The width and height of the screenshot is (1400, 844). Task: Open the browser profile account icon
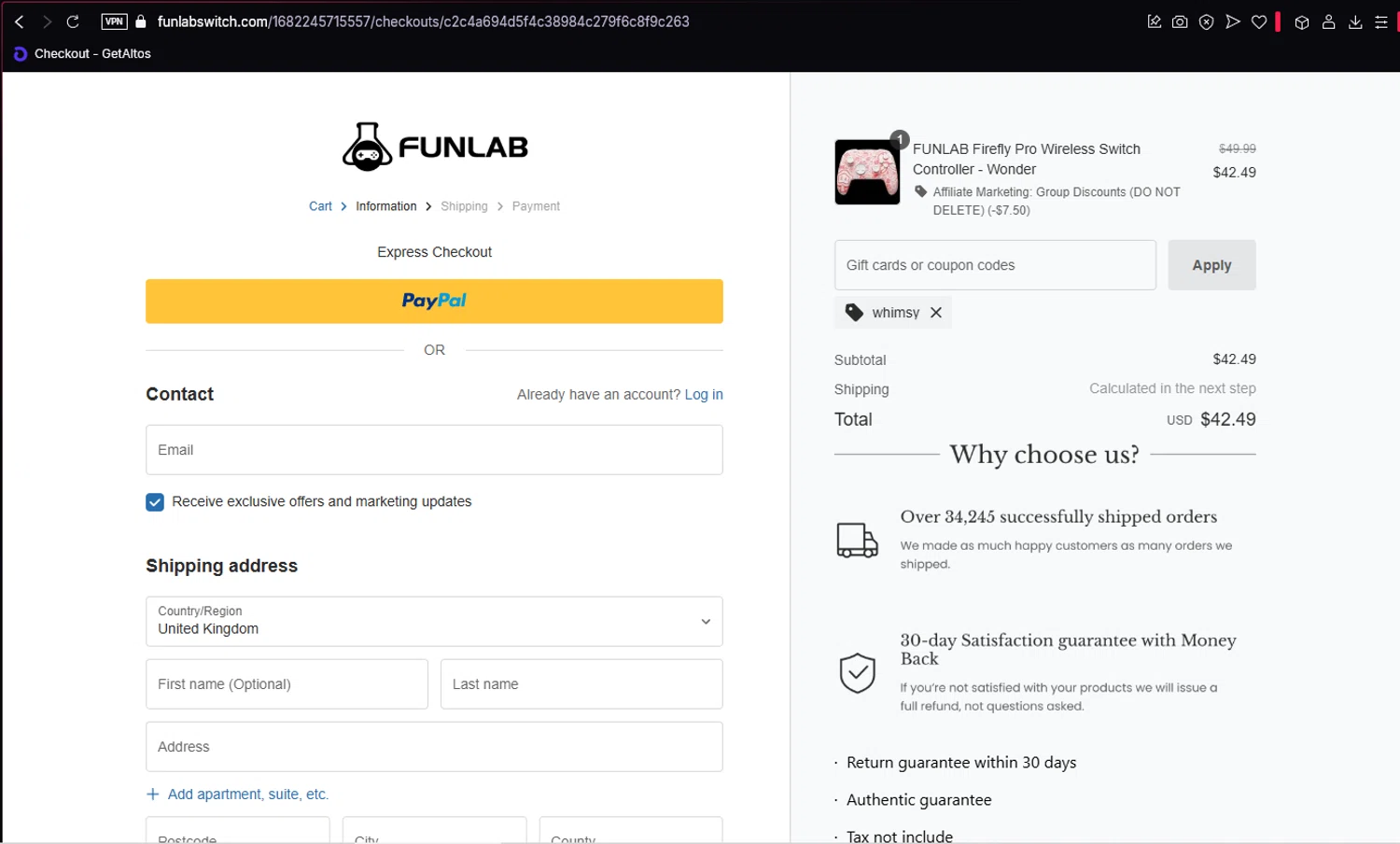tap(1328, 22)
